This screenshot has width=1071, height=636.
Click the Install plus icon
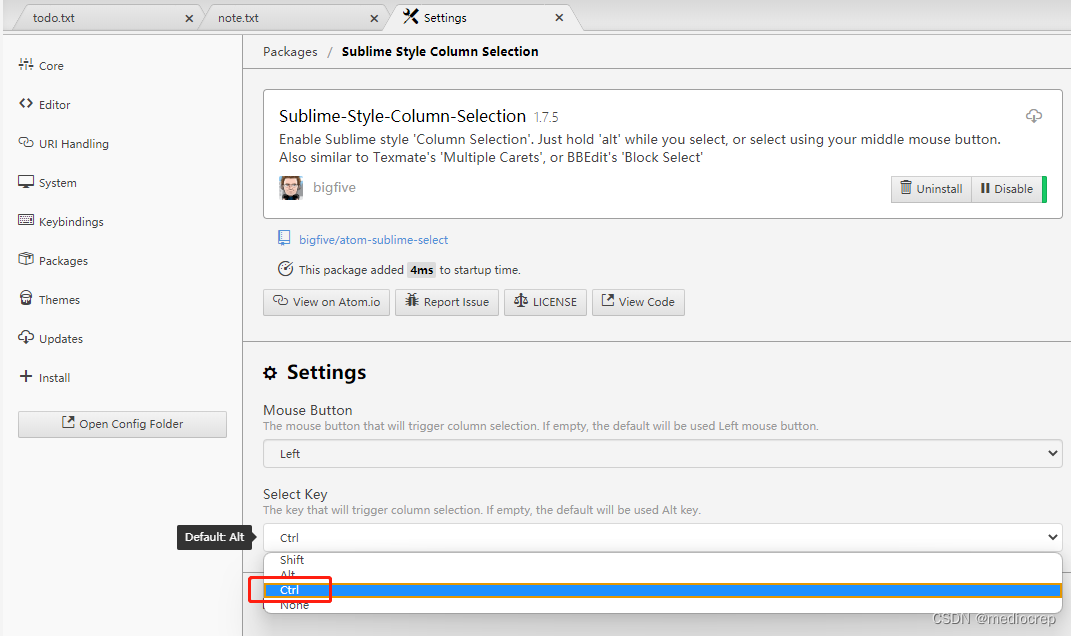tap(26, 376)
